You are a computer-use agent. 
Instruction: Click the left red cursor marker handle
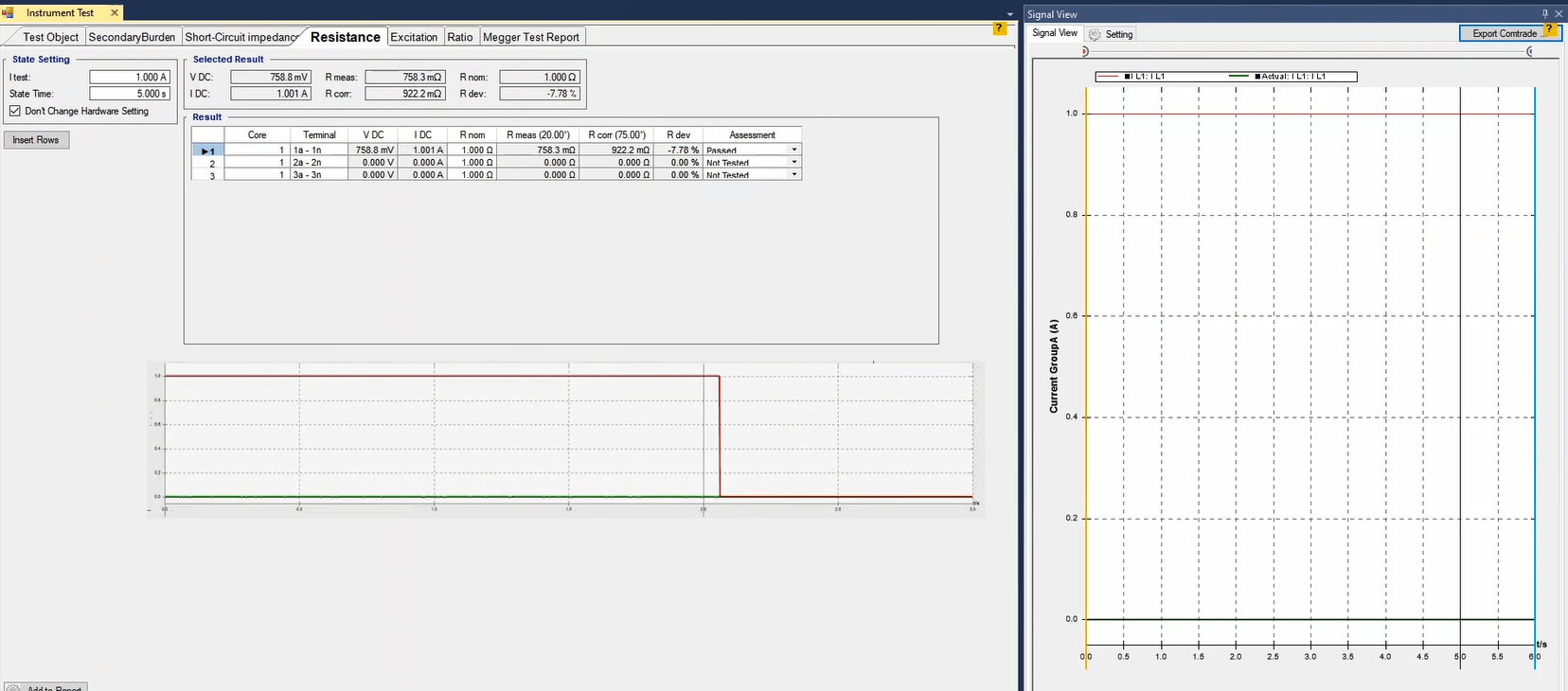click(x=1085, y=52)
